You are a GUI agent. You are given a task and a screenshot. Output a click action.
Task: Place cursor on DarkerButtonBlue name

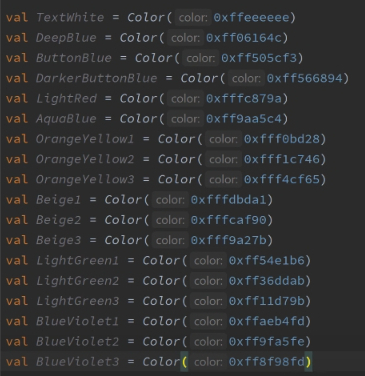96,78
